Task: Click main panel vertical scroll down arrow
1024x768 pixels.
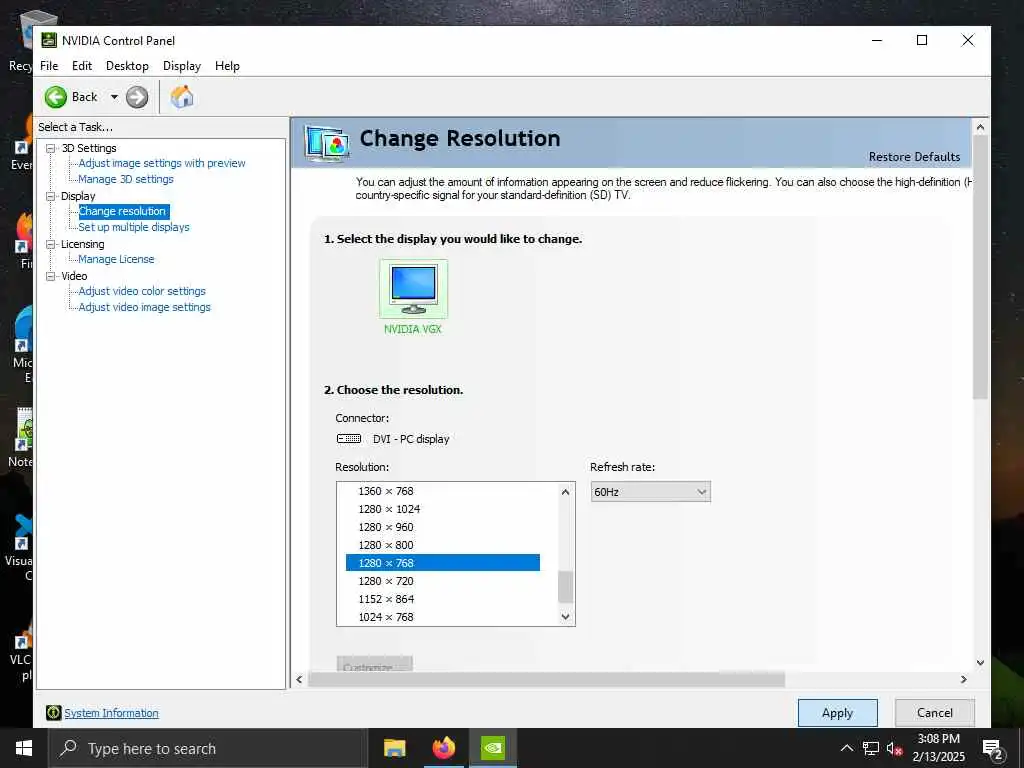Action: coord(980,663)
